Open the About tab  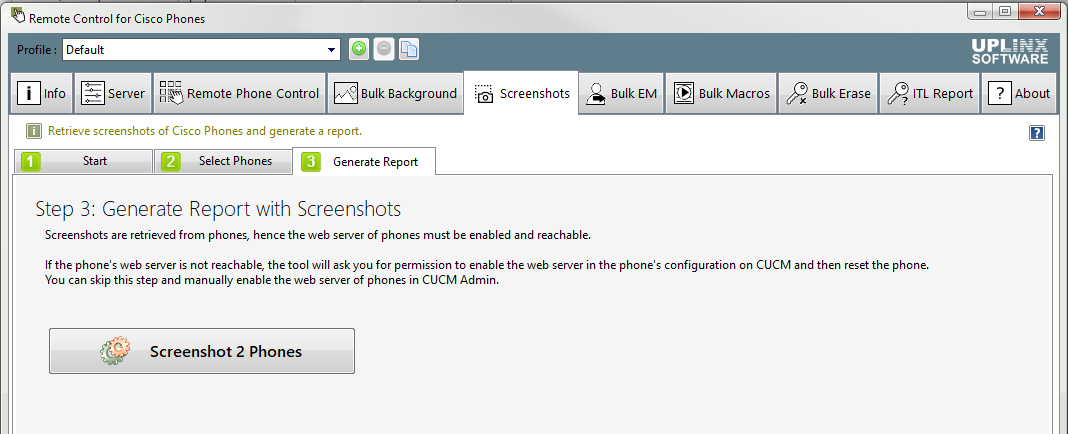[x=1018, y=93]
